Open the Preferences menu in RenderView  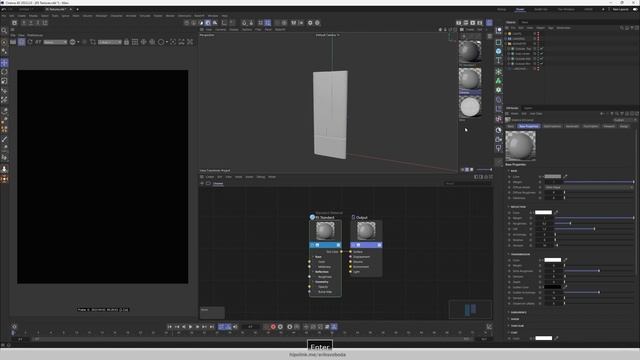click(x=35, y=35)
